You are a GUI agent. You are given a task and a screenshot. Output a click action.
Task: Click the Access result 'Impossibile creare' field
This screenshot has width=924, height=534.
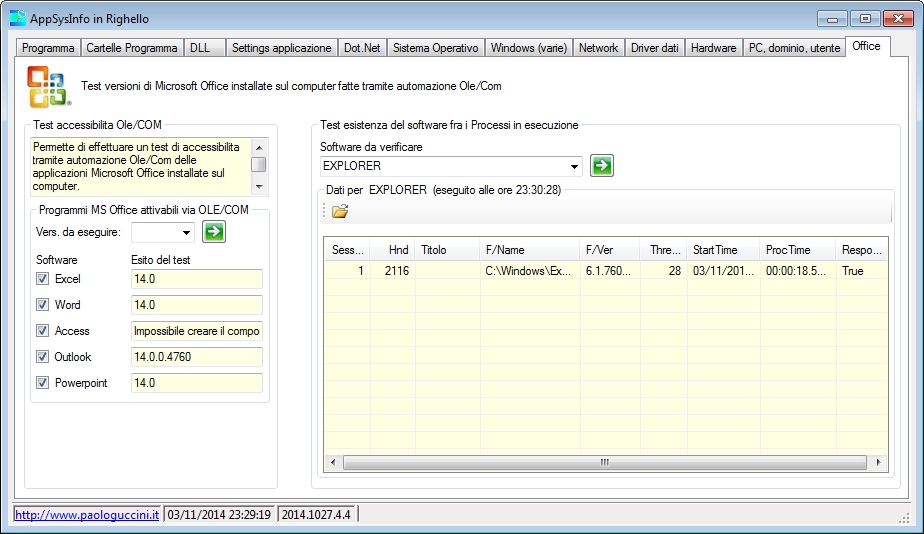196,331
